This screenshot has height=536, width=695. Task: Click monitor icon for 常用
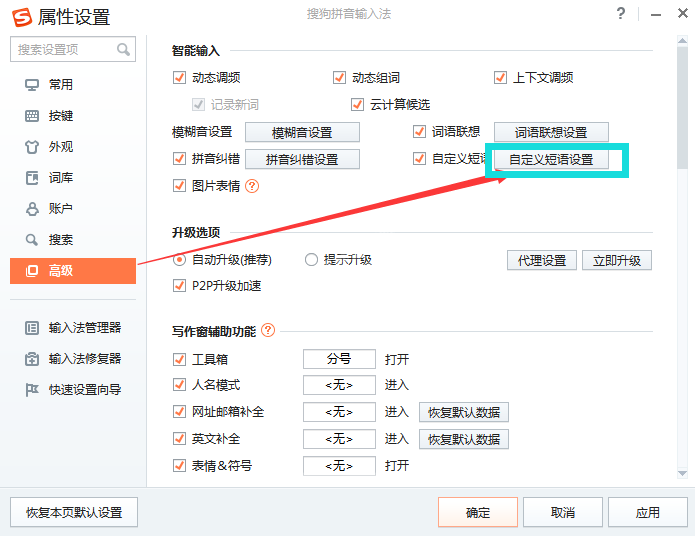pyautogui.click(x=32, y=85)
